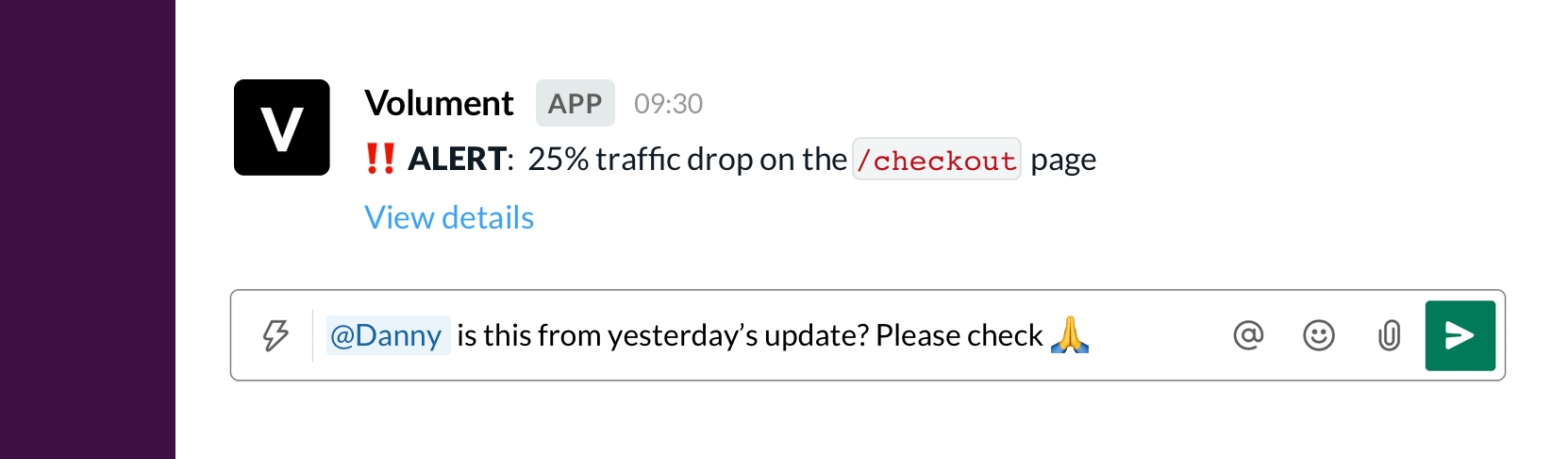Click the Volument sender name
The height and width of the screenshot is (459, 1568).
439,103
